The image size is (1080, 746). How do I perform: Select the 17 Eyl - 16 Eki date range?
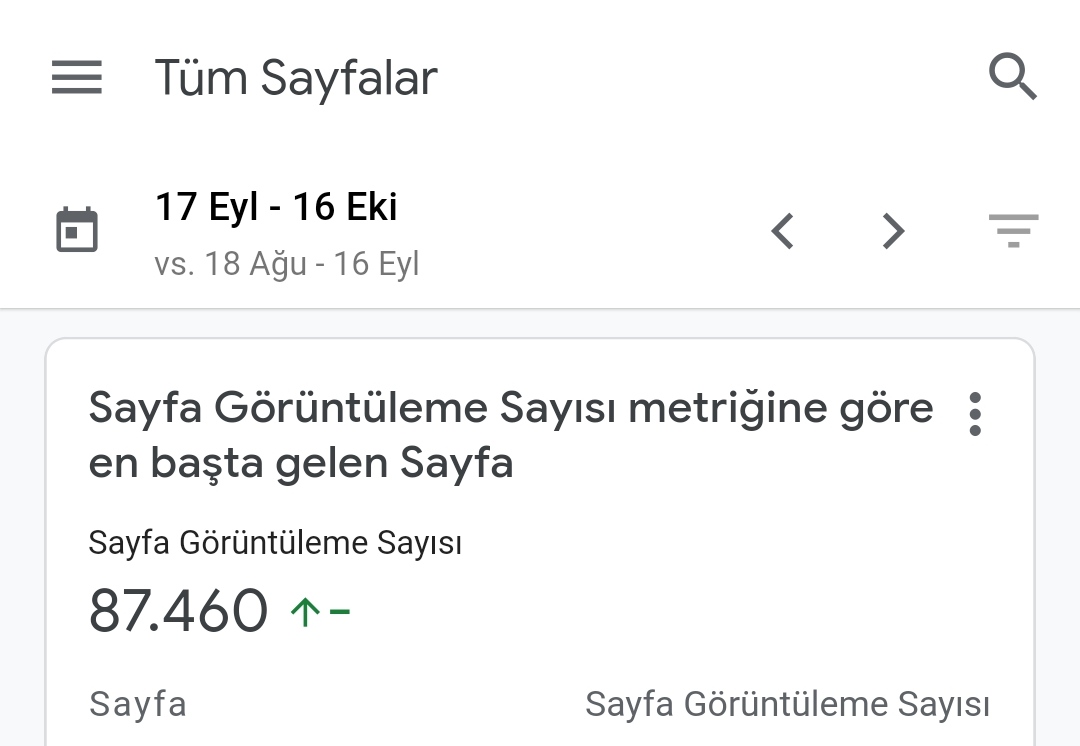pos(276,207)
